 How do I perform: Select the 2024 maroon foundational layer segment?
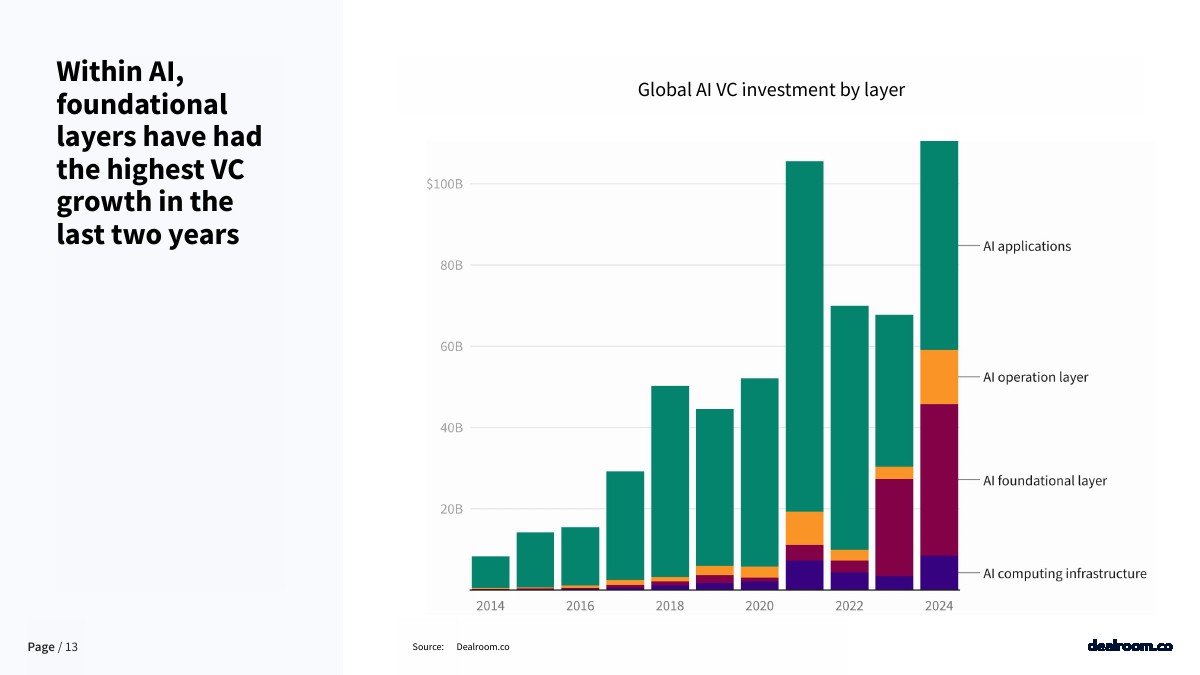coord(939,480)
